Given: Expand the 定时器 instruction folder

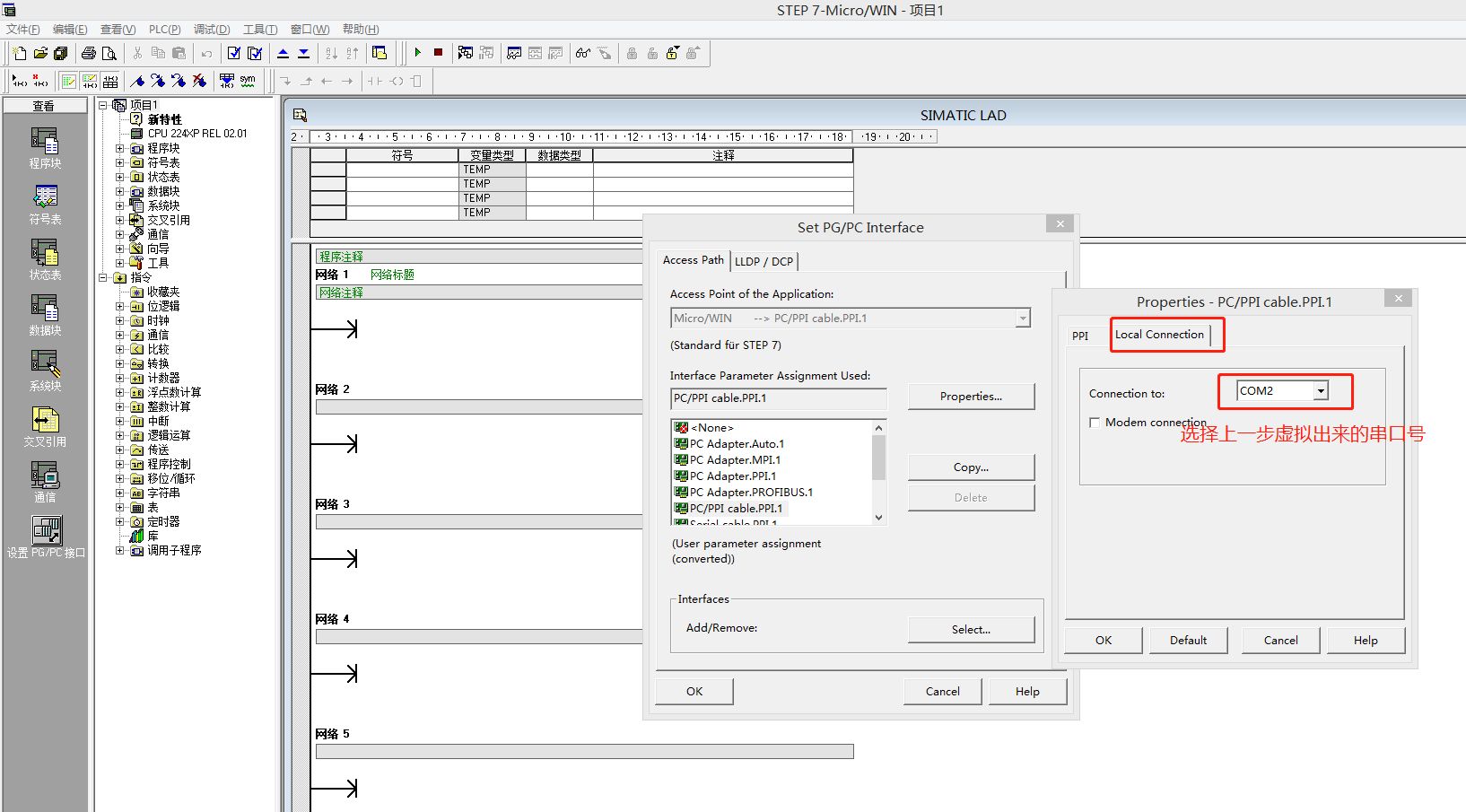Looking at the screenshot, I should 119,521.
